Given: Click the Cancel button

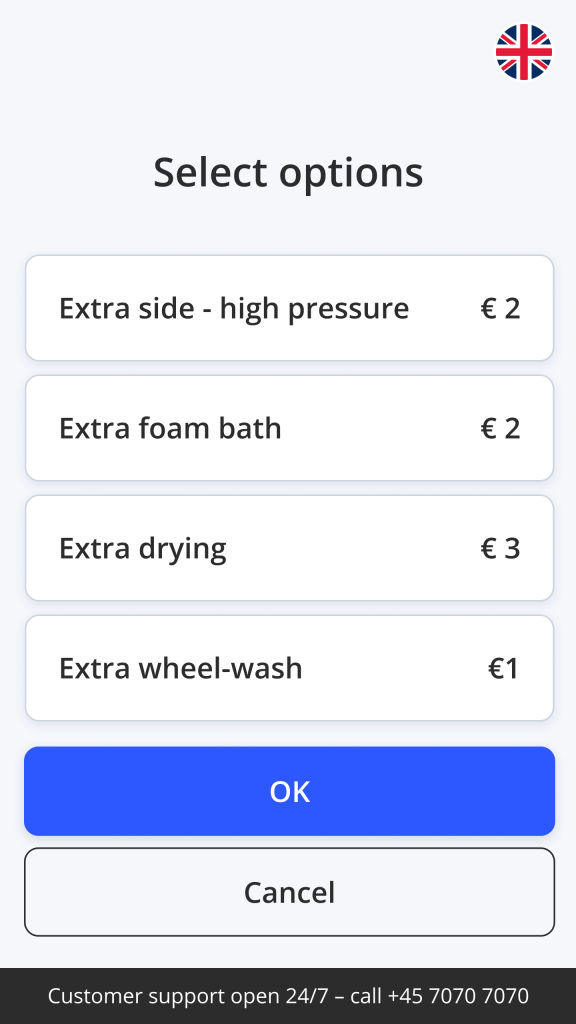Looking at the screenshot, I should click(289, 892).
